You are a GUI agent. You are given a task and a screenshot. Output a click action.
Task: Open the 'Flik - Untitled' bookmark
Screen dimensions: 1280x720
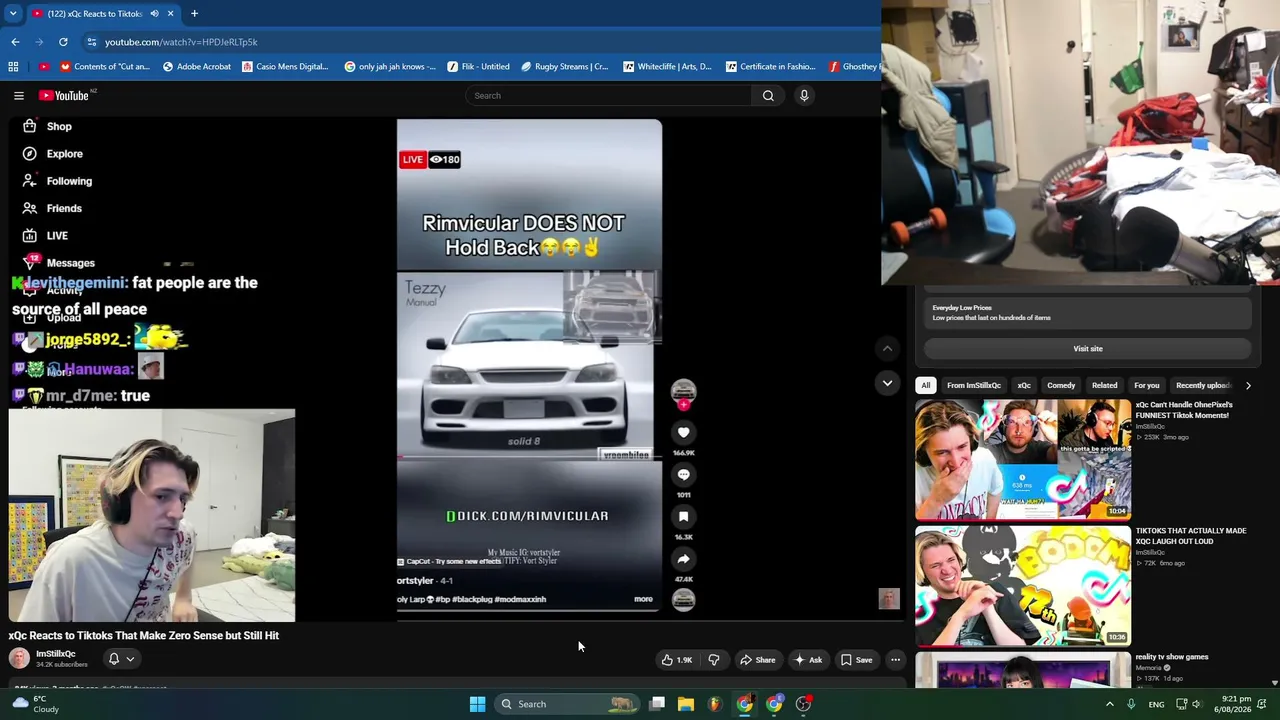478,67
